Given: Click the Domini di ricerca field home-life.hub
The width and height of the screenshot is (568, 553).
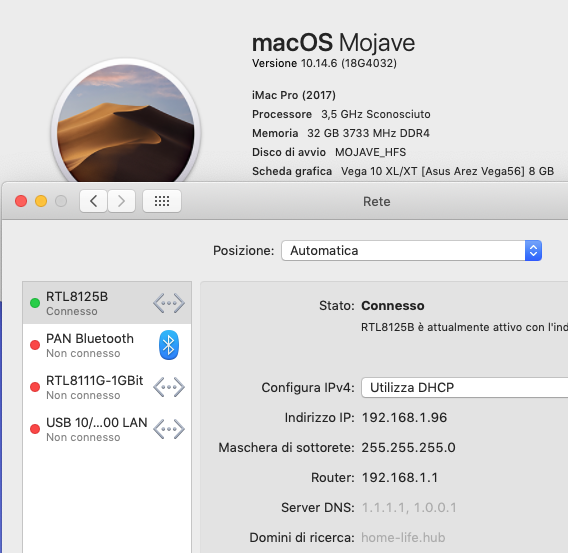Looking at the screenshot, I should pyautogui.click(x=403, y=537).
